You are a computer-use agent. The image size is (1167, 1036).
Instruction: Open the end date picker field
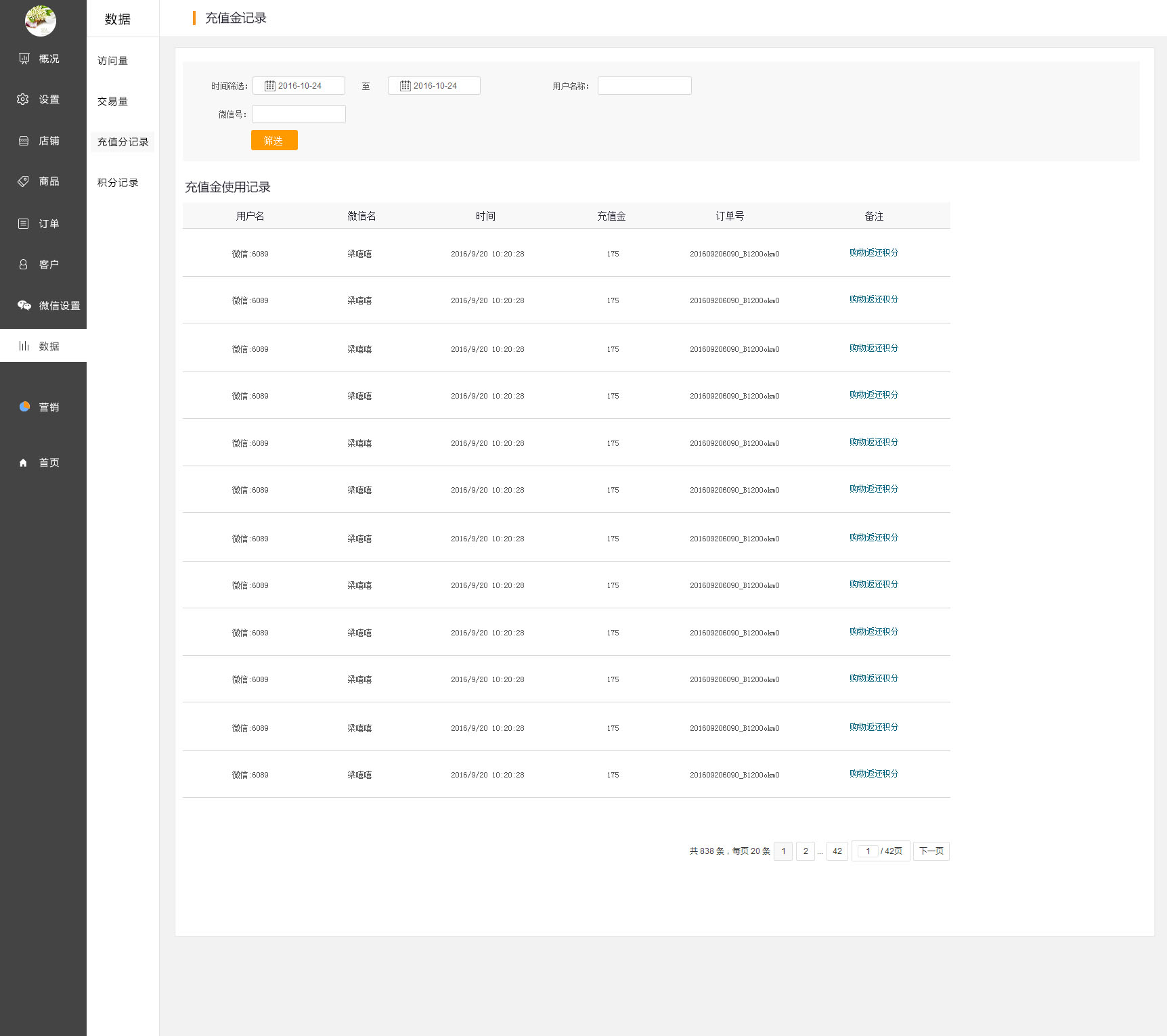(434, 86)
